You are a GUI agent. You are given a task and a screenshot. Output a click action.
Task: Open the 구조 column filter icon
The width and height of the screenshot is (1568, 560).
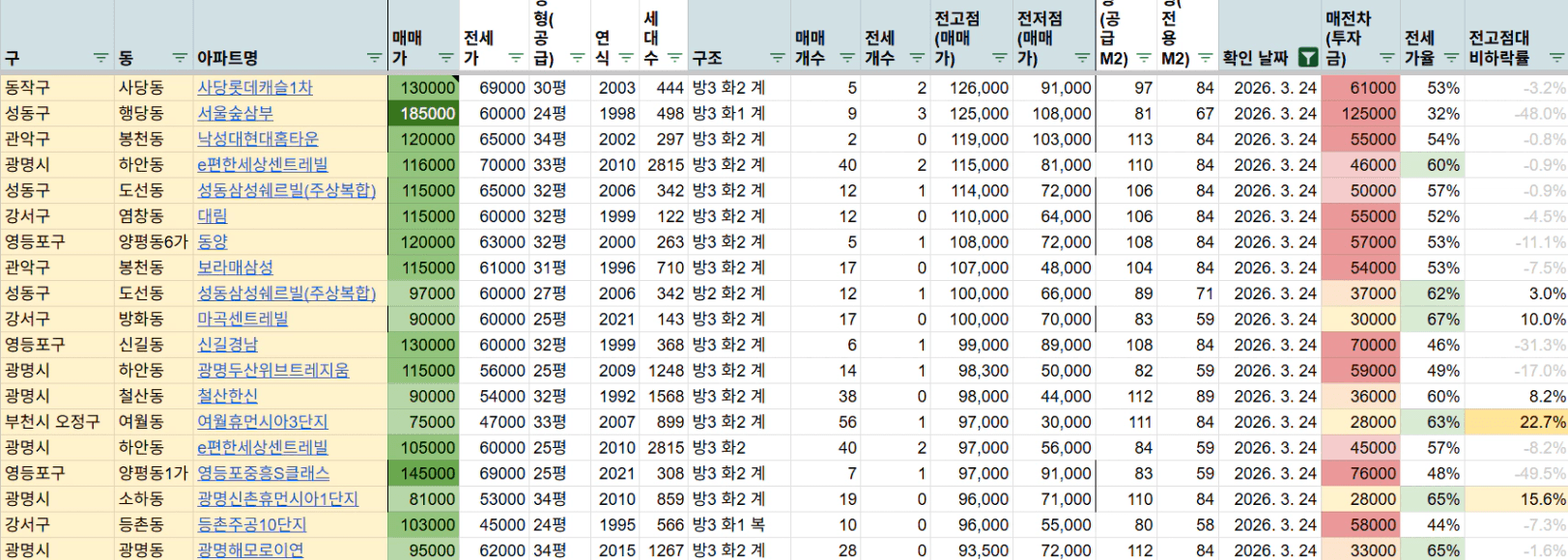[777, 58]
